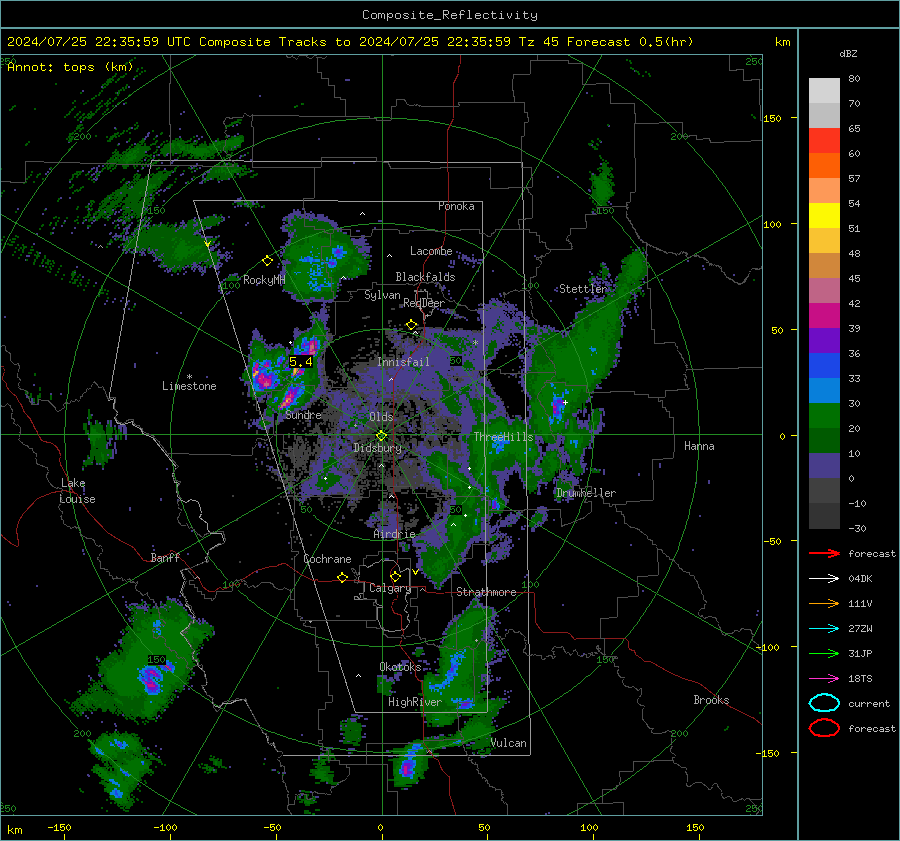
Task: Select the dark gray -30 to -10 swatch
Action: coord(824,516)
